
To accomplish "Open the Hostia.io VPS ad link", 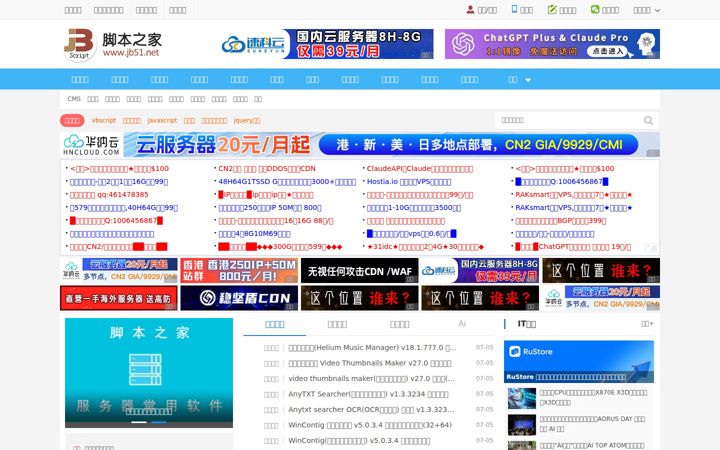I will point(409,182).
